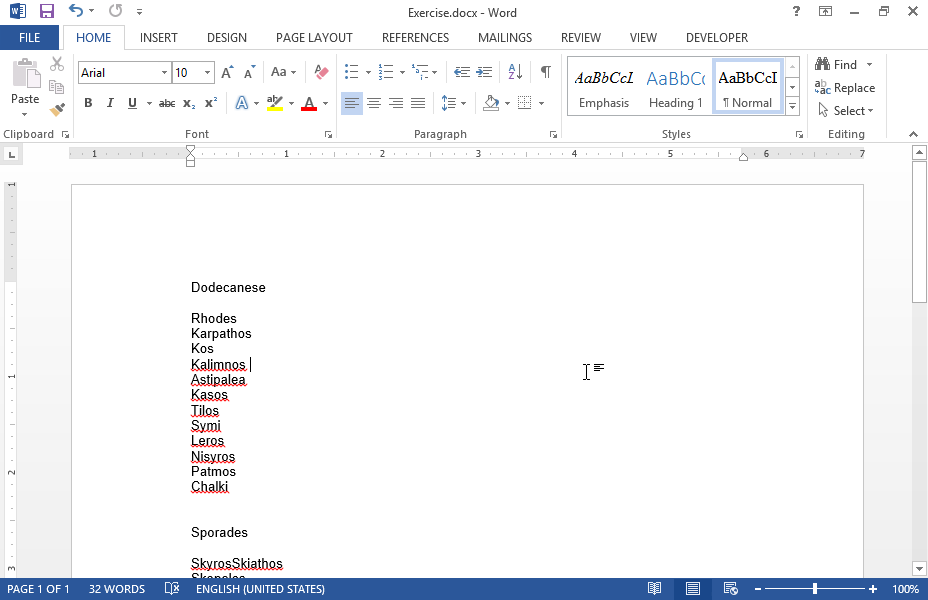Click the 100% zoom level

click(x=905, y=589)
